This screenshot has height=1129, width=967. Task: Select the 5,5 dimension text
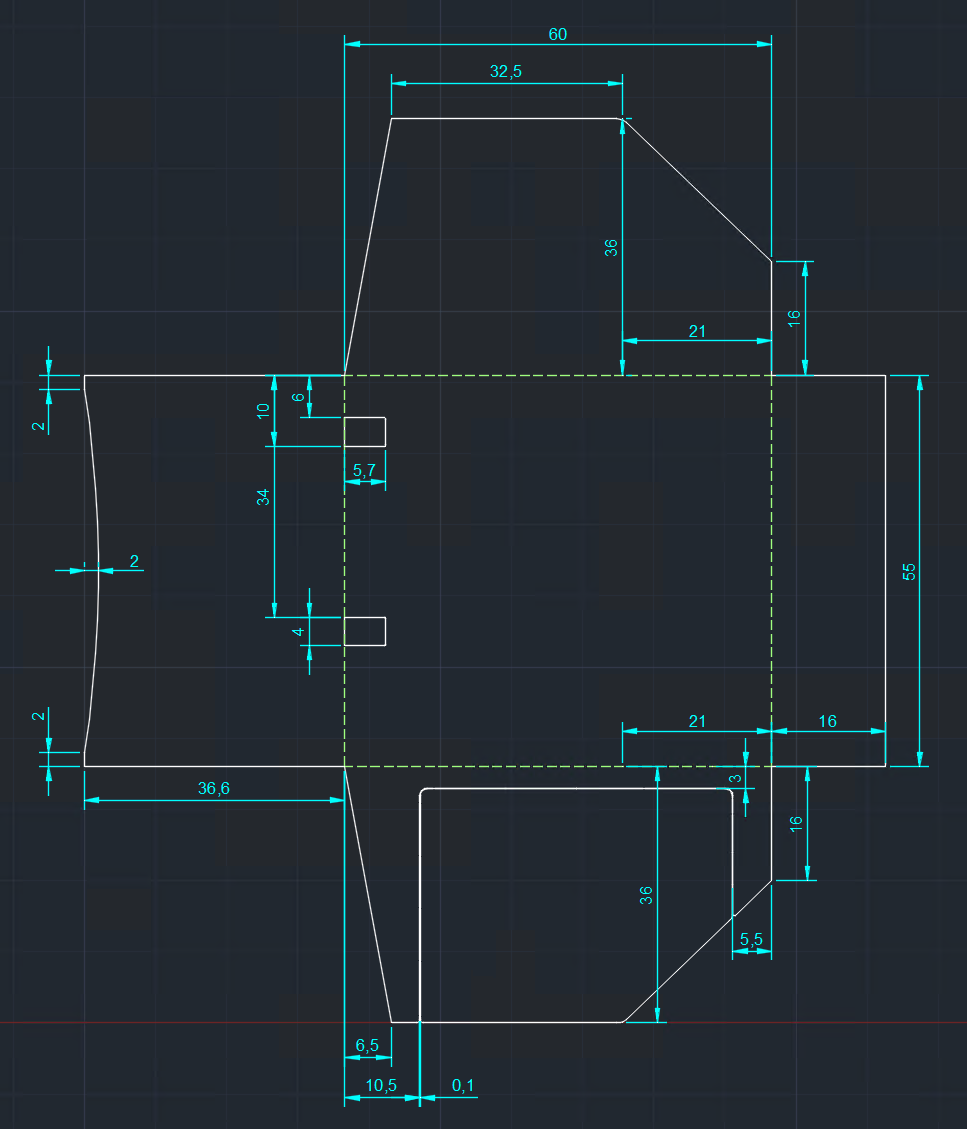[x=751, y=939]
